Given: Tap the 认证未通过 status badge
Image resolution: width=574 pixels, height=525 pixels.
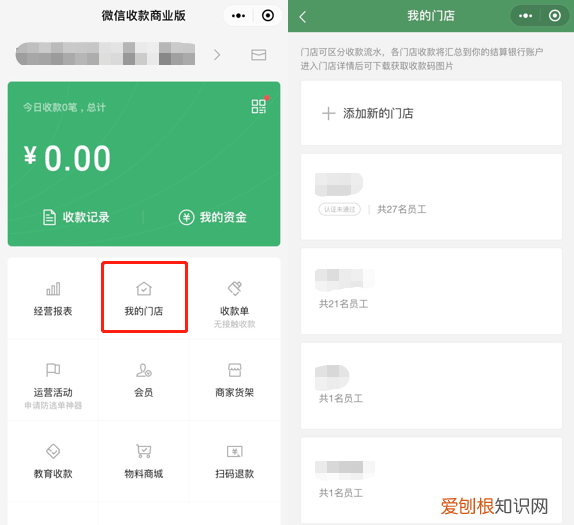Looking at the screenshot, I should [339, 209].
